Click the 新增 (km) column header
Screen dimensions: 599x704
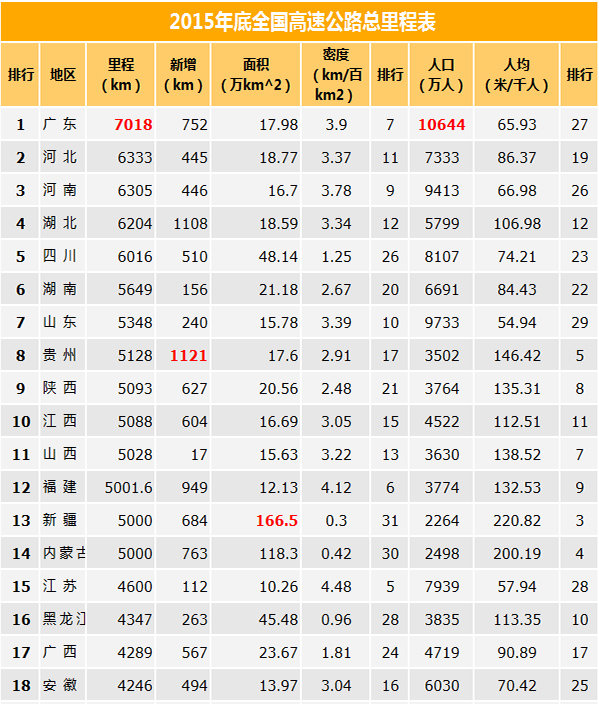(183, 75)
